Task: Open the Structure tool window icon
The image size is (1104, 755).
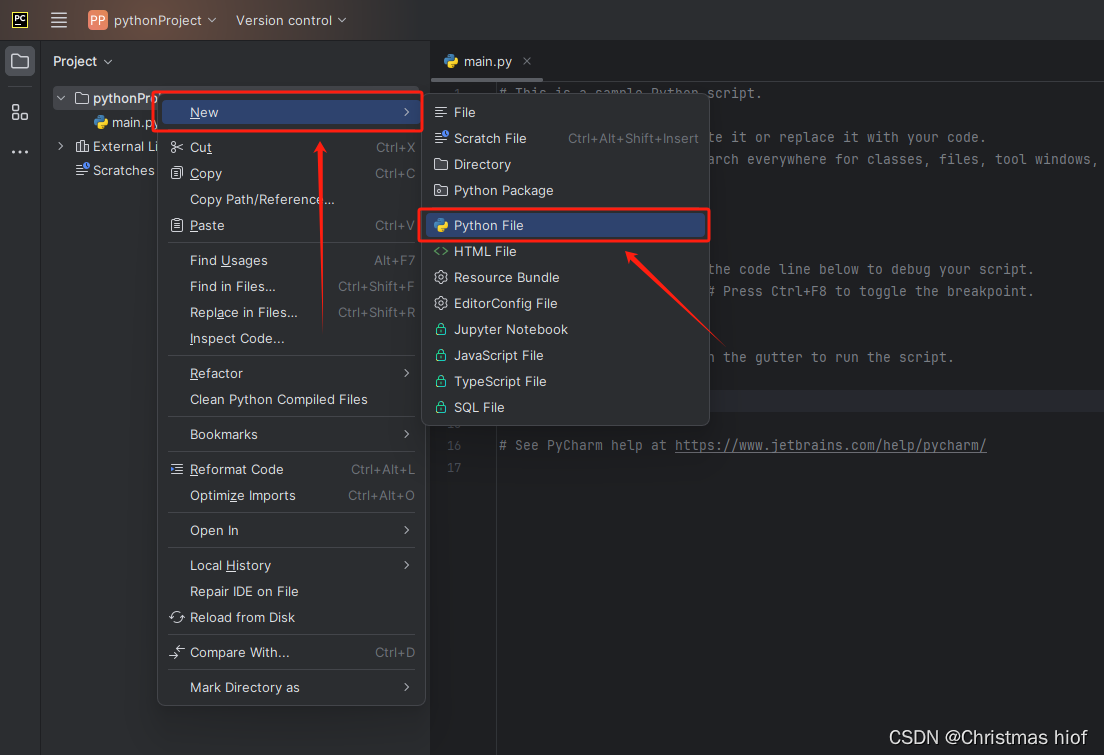Action: pos(20,112)
